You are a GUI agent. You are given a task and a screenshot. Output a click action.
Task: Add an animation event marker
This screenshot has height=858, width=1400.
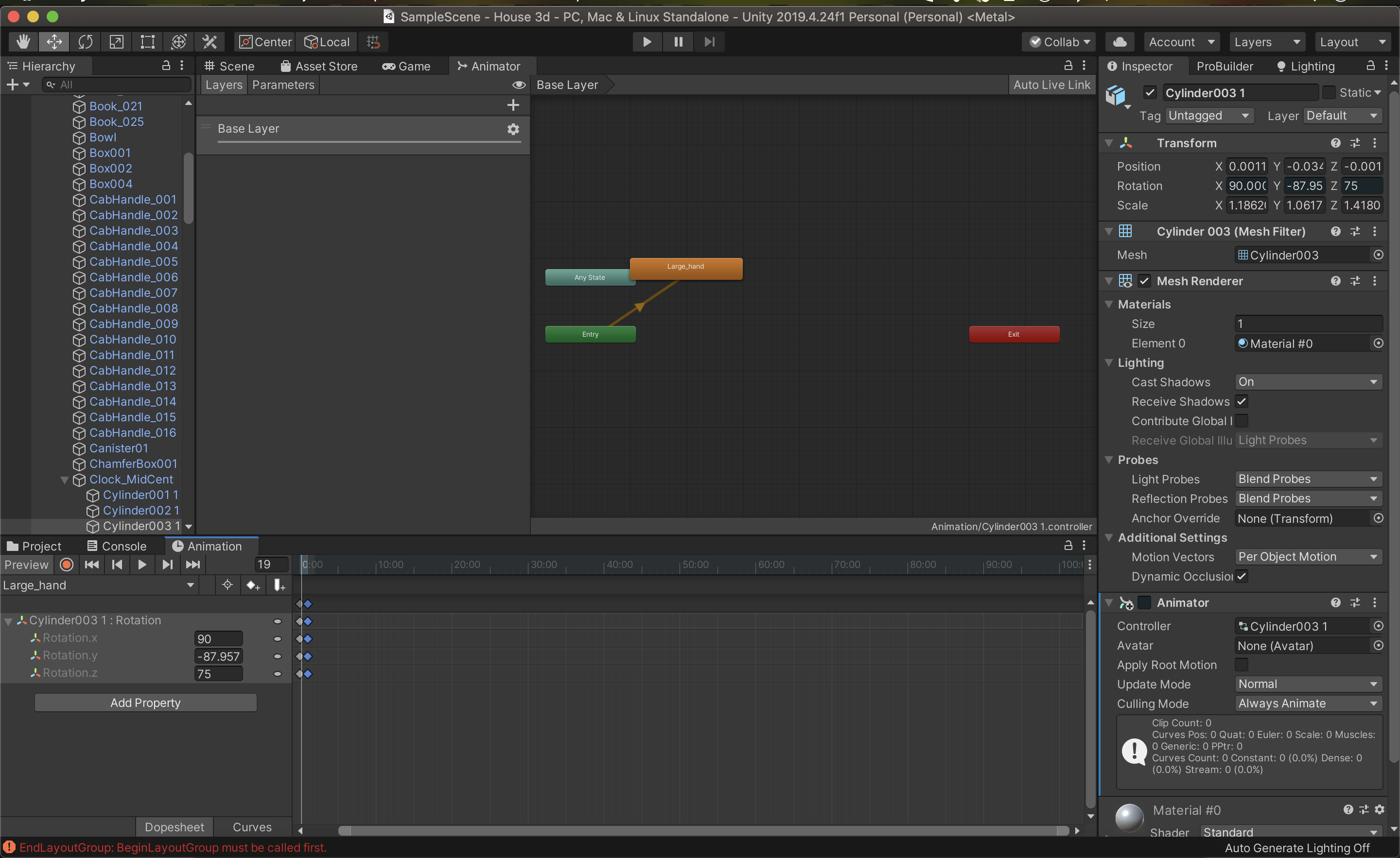point(279,585)
